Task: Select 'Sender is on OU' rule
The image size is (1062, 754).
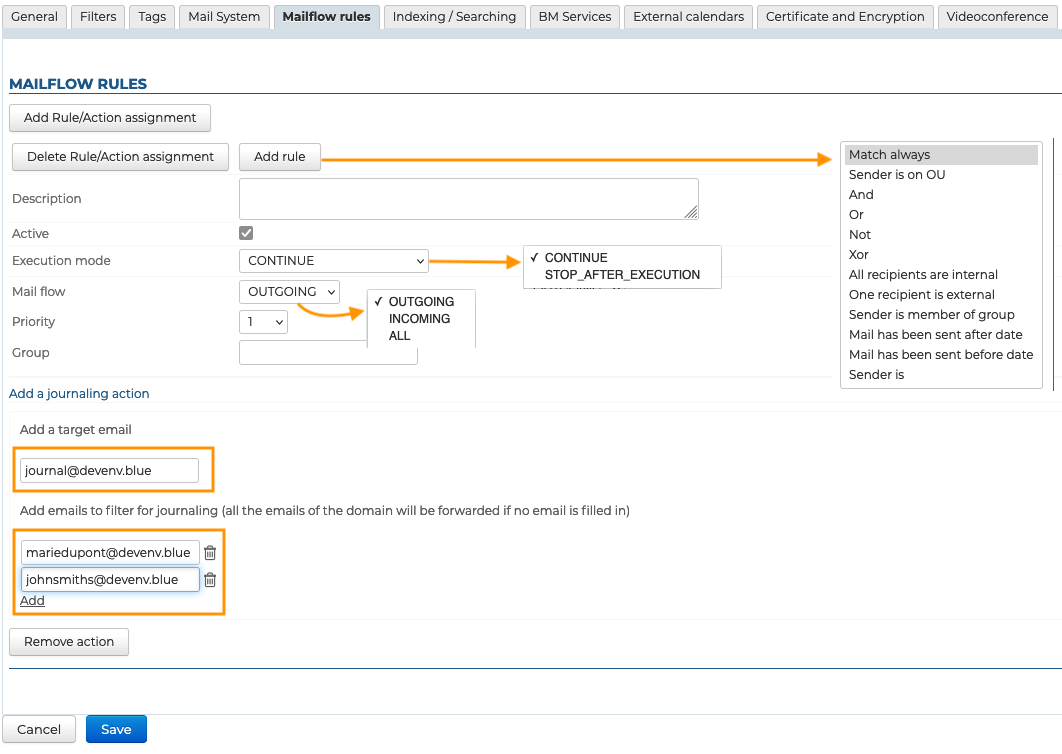Action: [x=897, y=175]
